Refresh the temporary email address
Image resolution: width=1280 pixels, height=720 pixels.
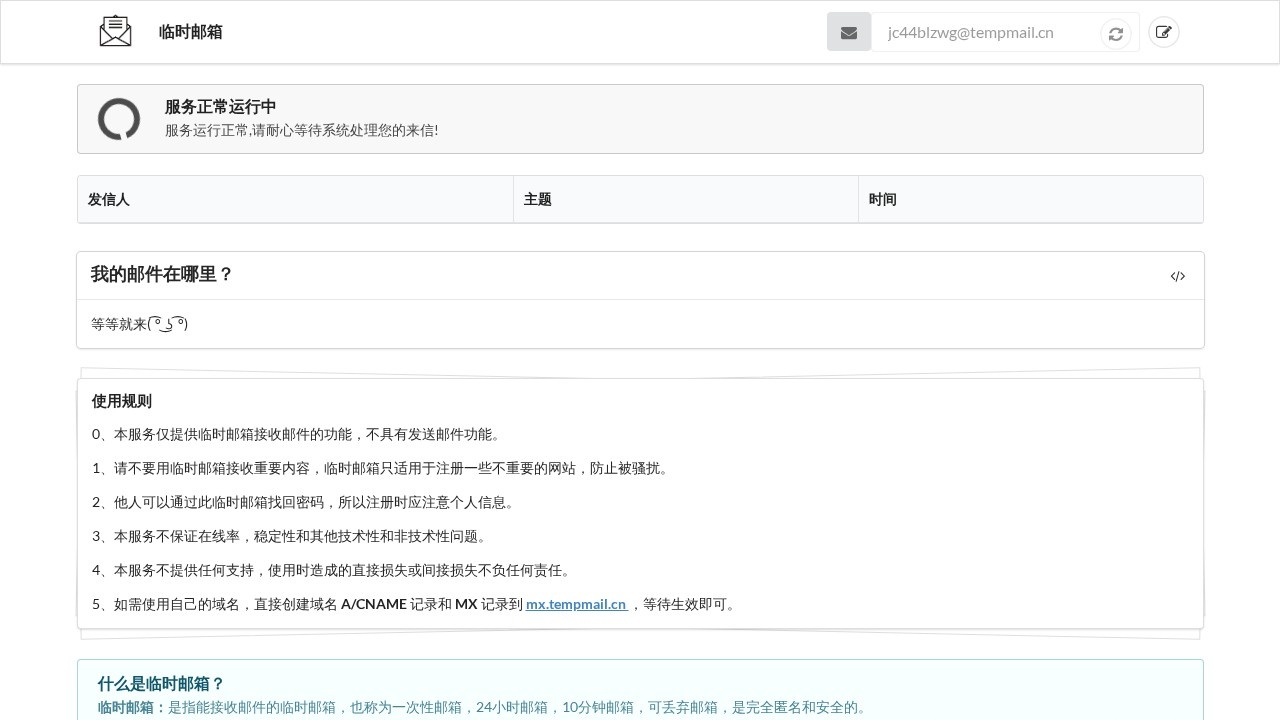click(x=1116, y=34)
